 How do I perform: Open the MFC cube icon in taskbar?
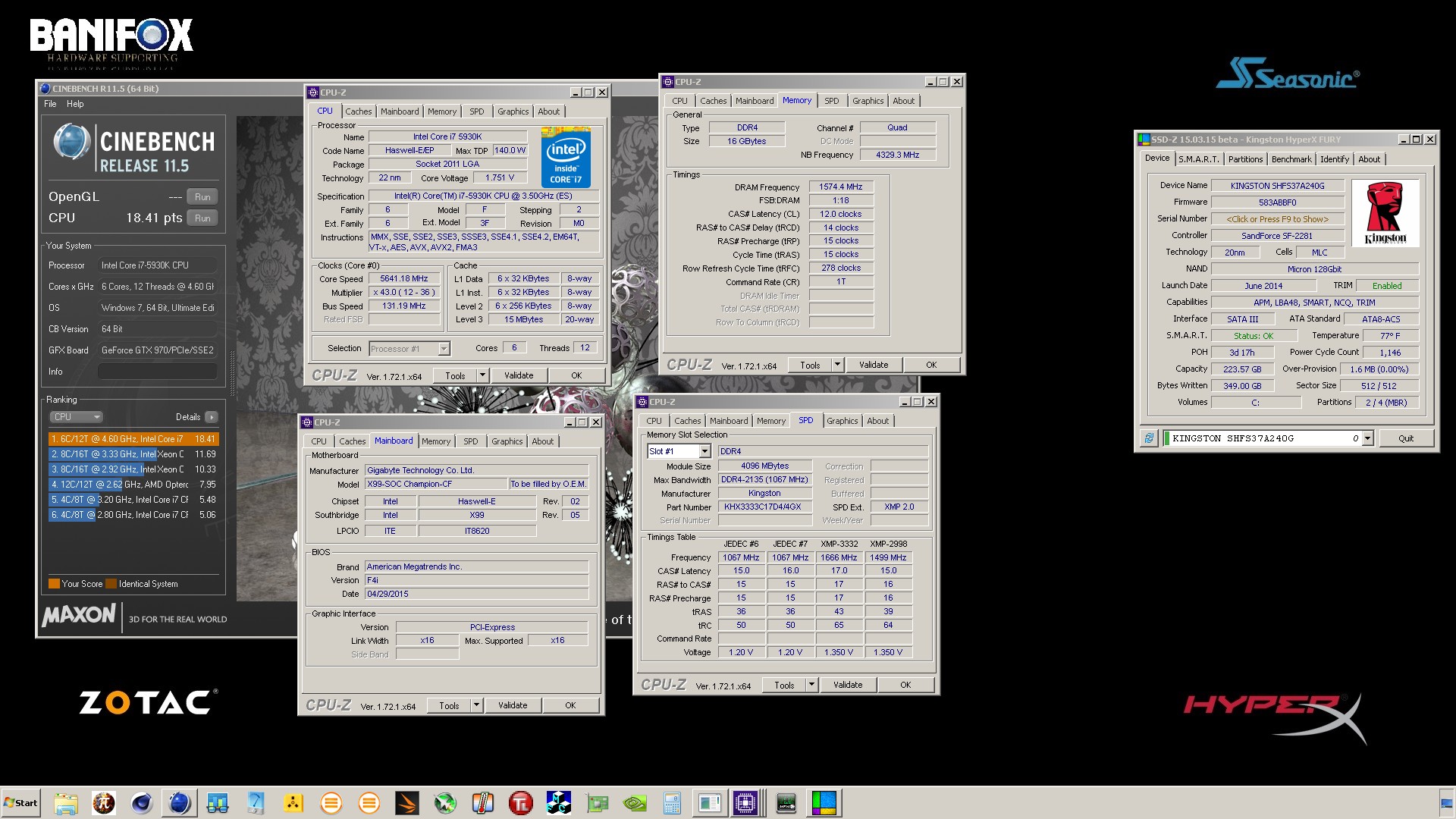(x=559, y=803)
